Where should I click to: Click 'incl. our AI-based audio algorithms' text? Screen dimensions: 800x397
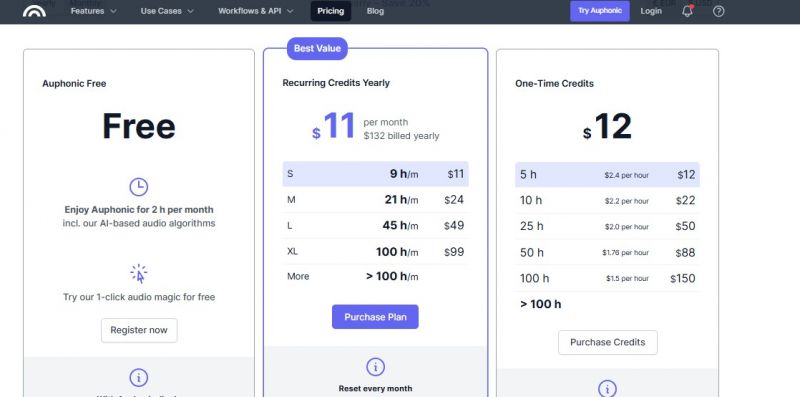[x=139, y=224]
